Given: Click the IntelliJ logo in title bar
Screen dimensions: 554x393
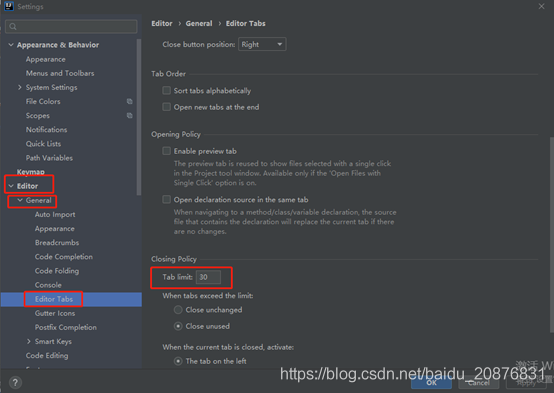Looking at the screenshot, I should [x=8, y=6].
